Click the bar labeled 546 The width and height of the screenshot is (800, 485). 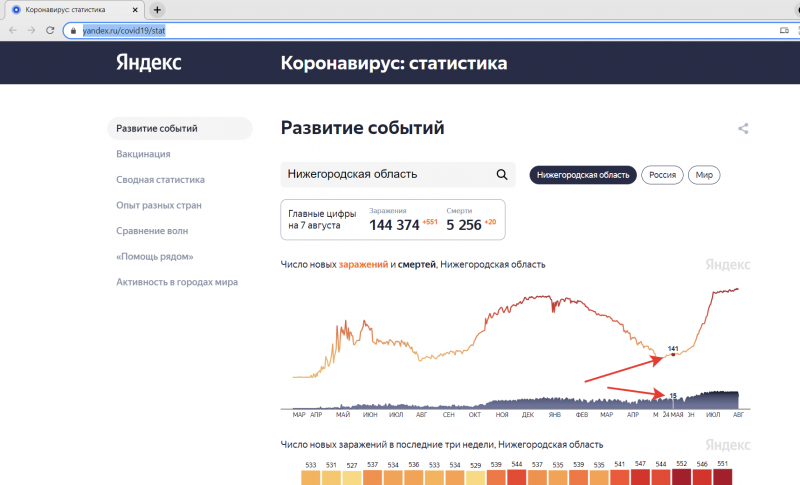(702, 477)
